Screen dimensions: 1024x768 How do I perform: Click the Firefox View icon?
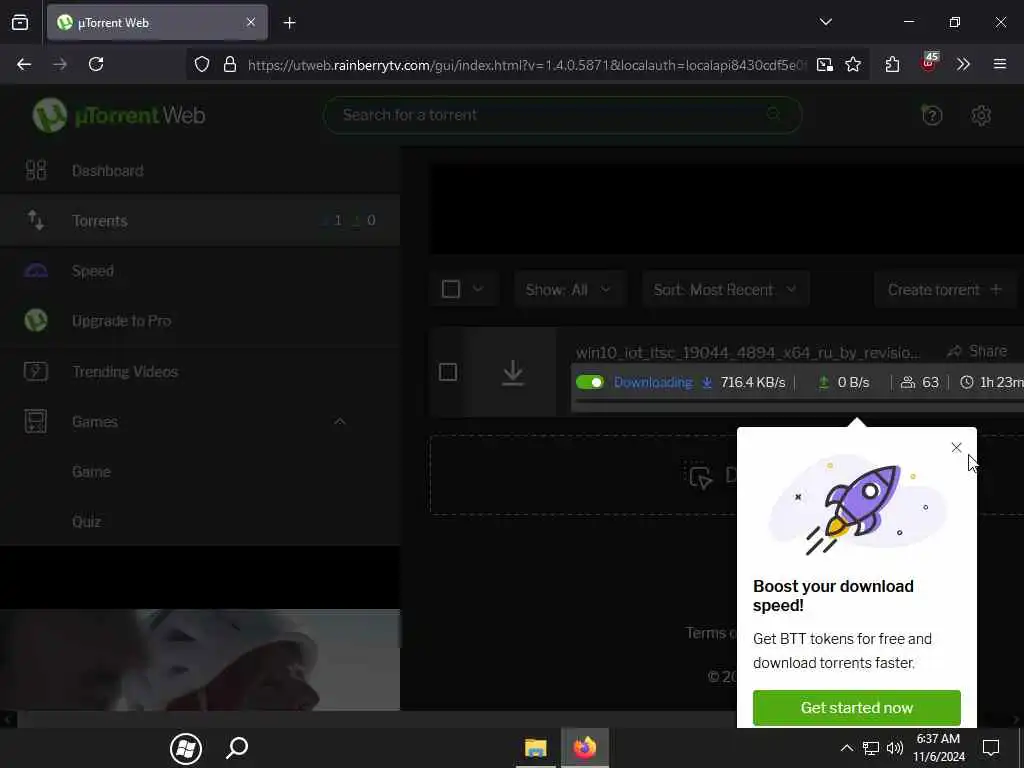(20, 22)
